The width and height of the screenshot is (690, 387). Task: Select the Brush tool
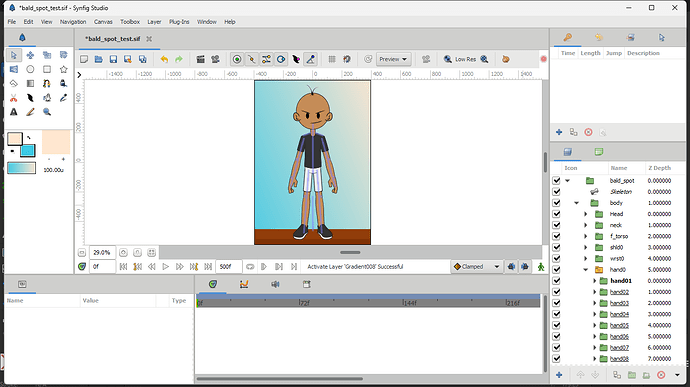(x=30, y=112)
